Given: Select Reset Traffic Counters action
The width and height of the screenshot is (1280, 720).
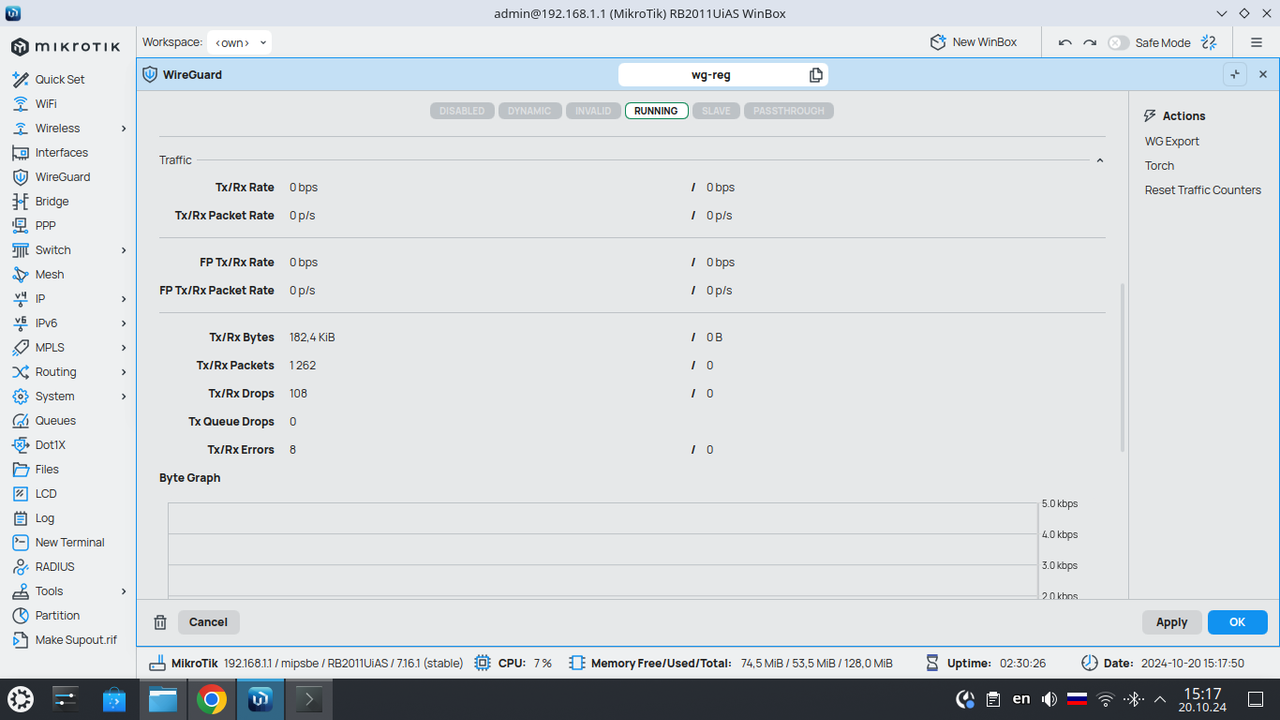Looking at the screenshot, I should tap(1203, 190).
